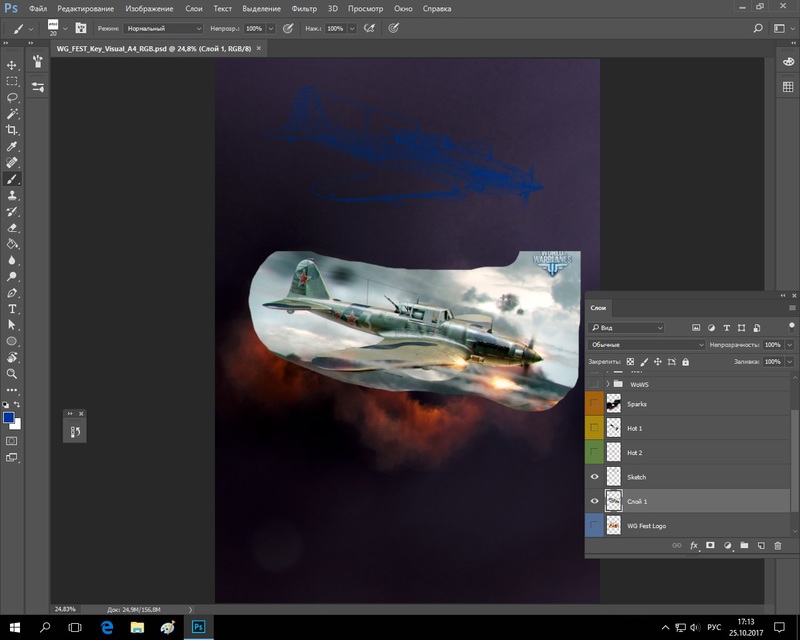Image resolution: width=800 pixels, height=640 pixels.
Task: Open the workspace switcher button
Action: 780,29
